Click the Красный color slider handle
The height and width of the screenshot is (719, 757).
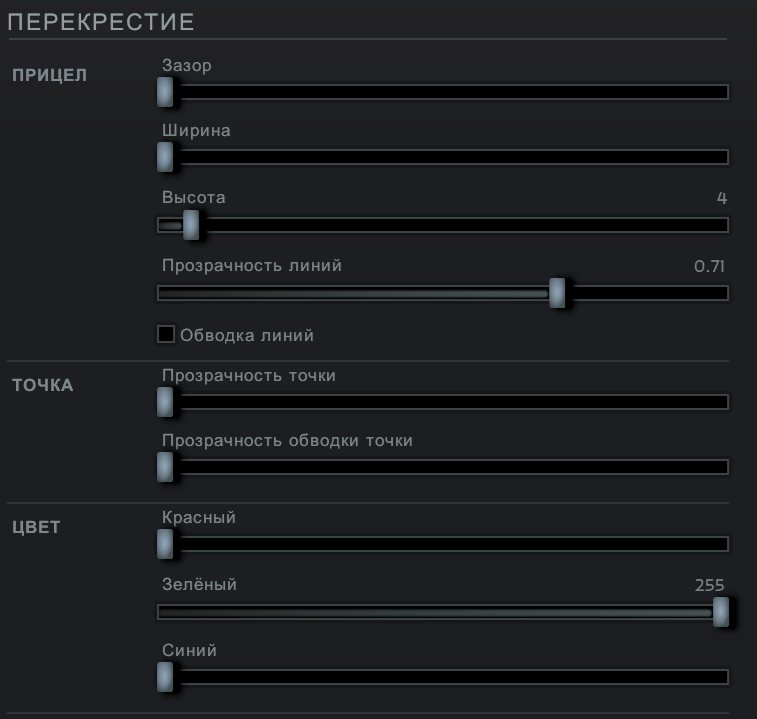pos(166,544)
